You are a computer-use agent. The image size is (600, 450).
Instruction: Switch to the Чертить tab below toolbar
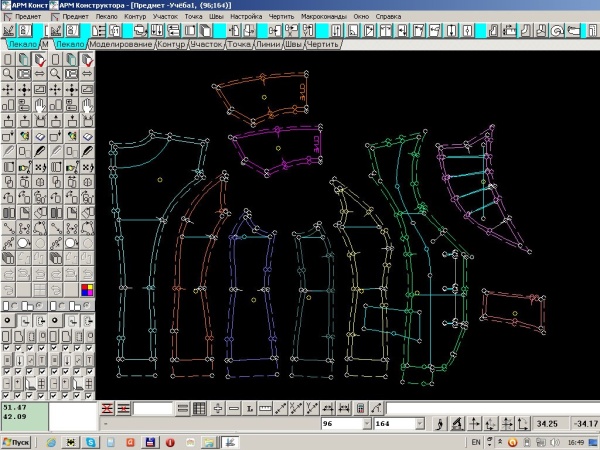[x=323, y=44]
